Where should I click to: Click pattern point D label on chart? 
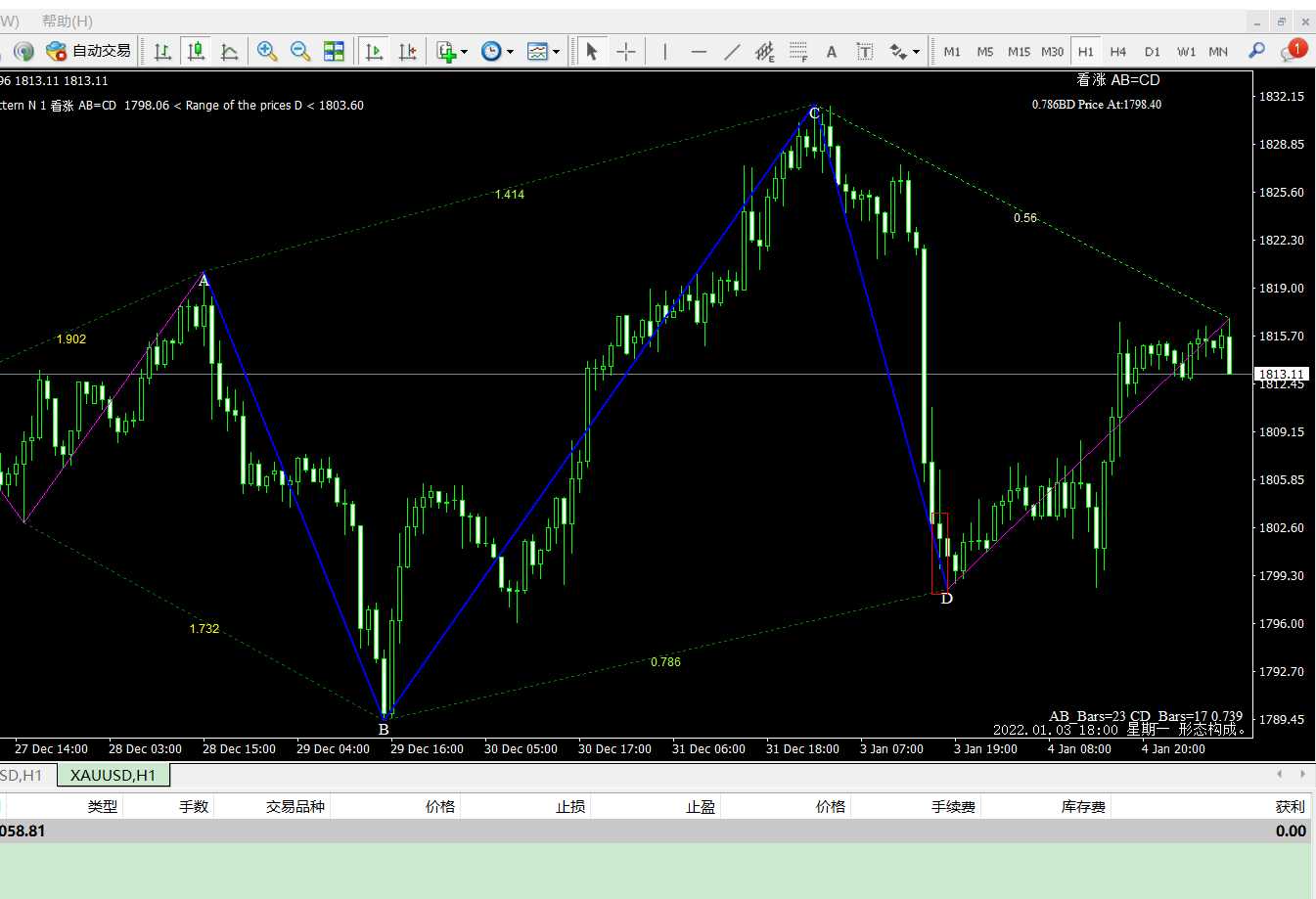(x=946, y=599)
